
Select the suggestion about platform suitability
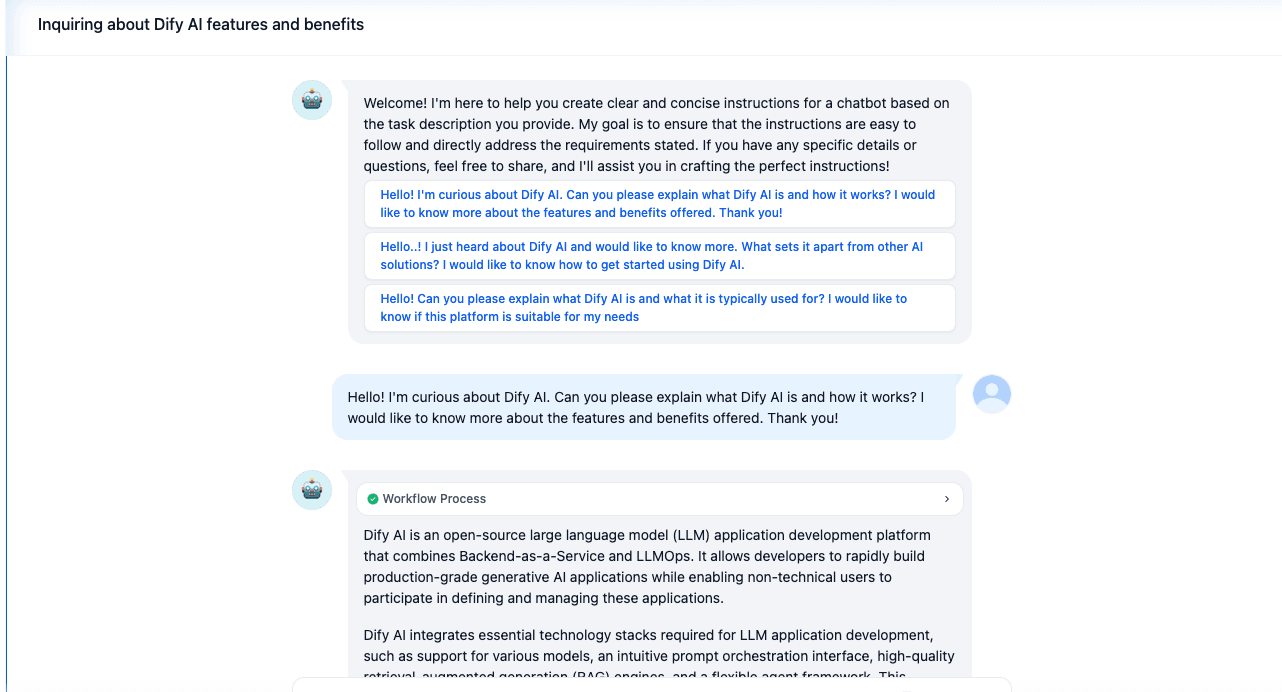(659, 308)
